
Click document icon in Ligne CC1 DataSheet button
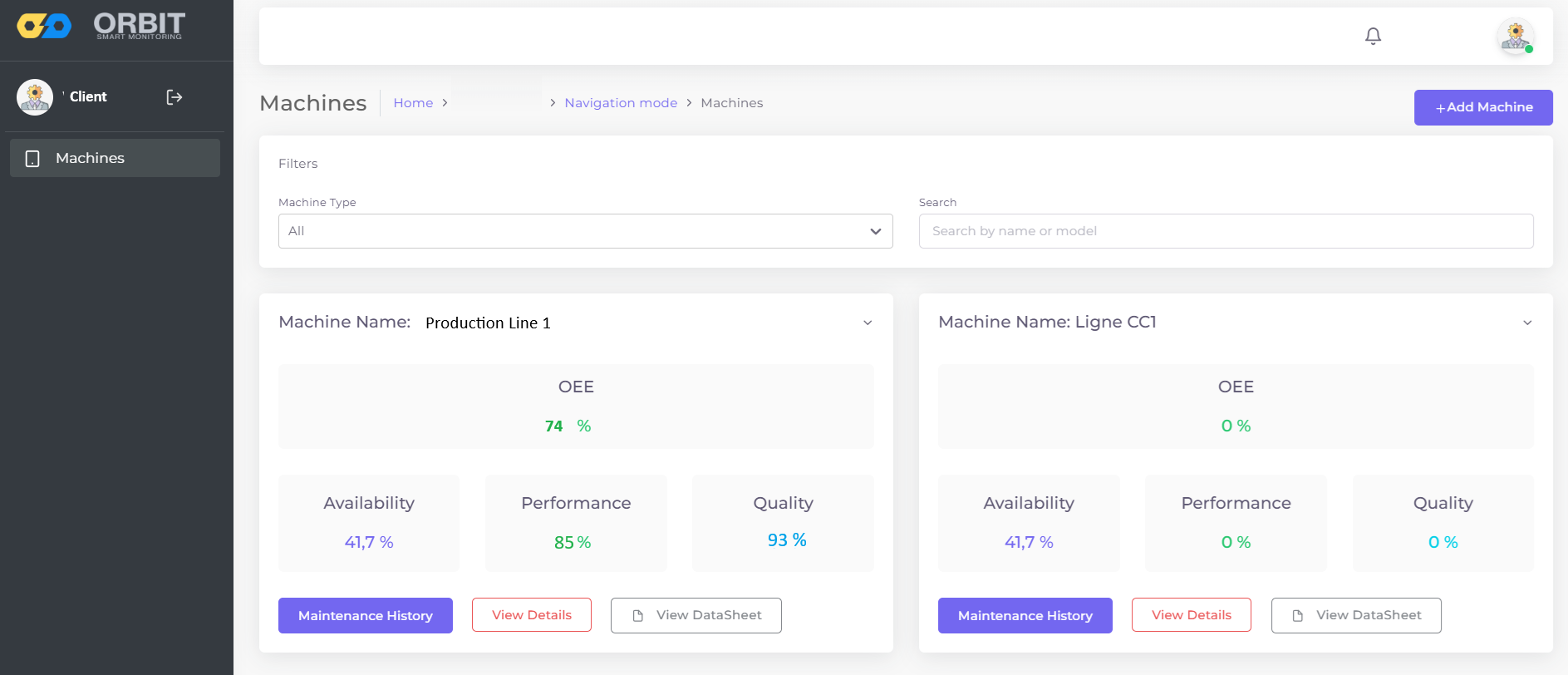coord(1298,616)
